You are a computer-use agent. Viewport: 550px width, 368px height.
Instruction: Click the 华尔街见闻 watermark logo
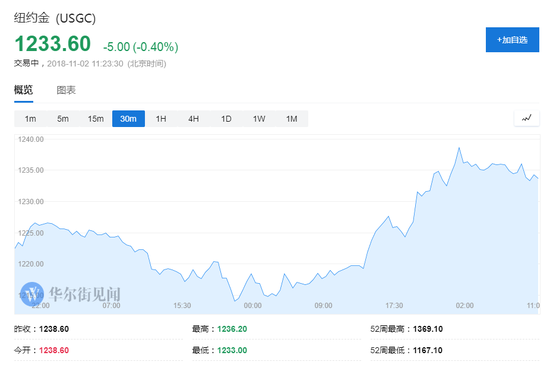pos(70,294)
